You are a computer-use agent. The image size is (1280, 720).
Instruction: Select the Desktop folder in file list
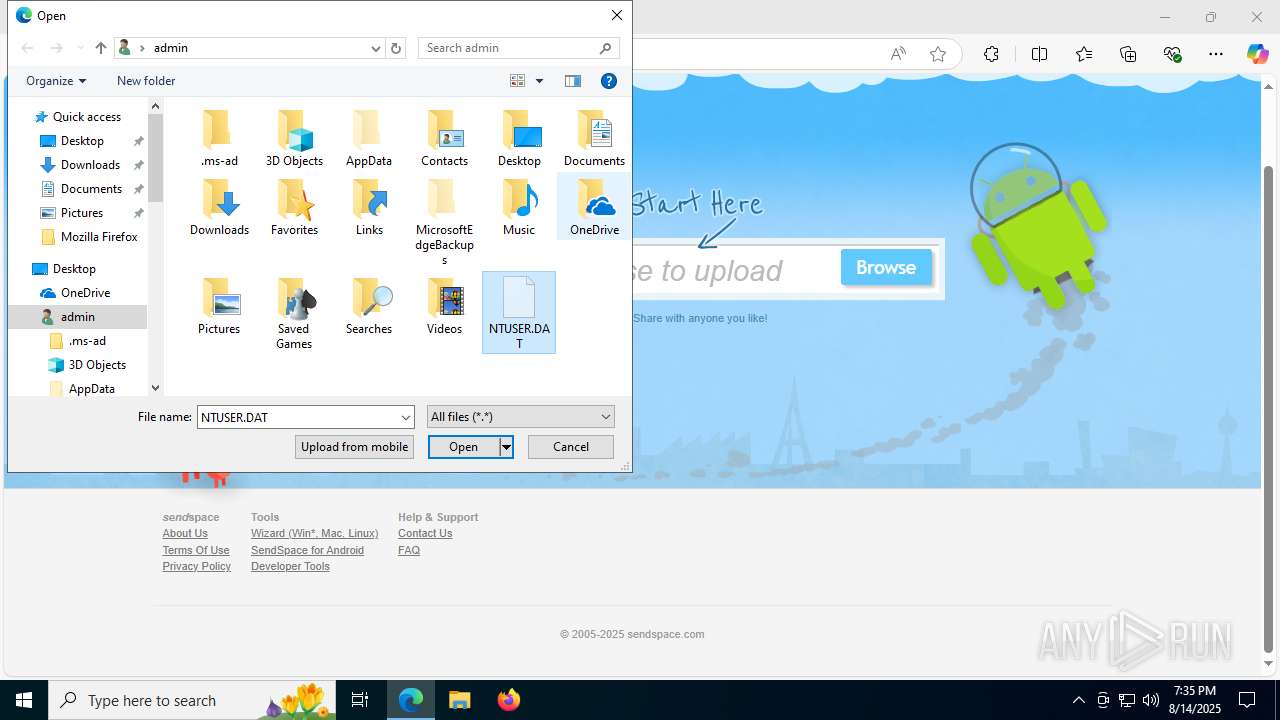point(519,139)
